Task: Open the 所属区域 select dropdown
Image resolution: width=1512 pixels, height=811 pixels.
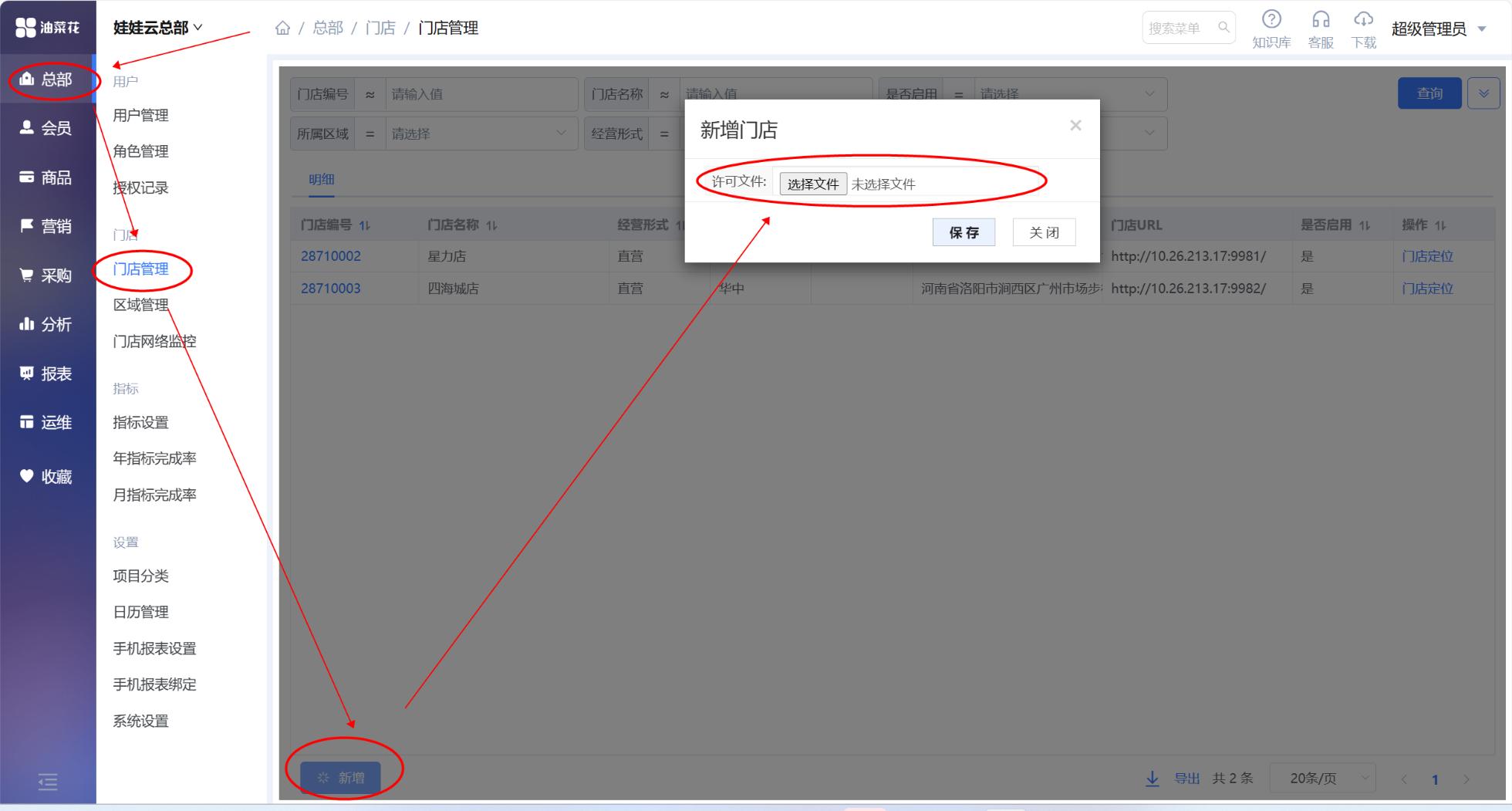Action: pyautogui.click(x=481, y=133)
